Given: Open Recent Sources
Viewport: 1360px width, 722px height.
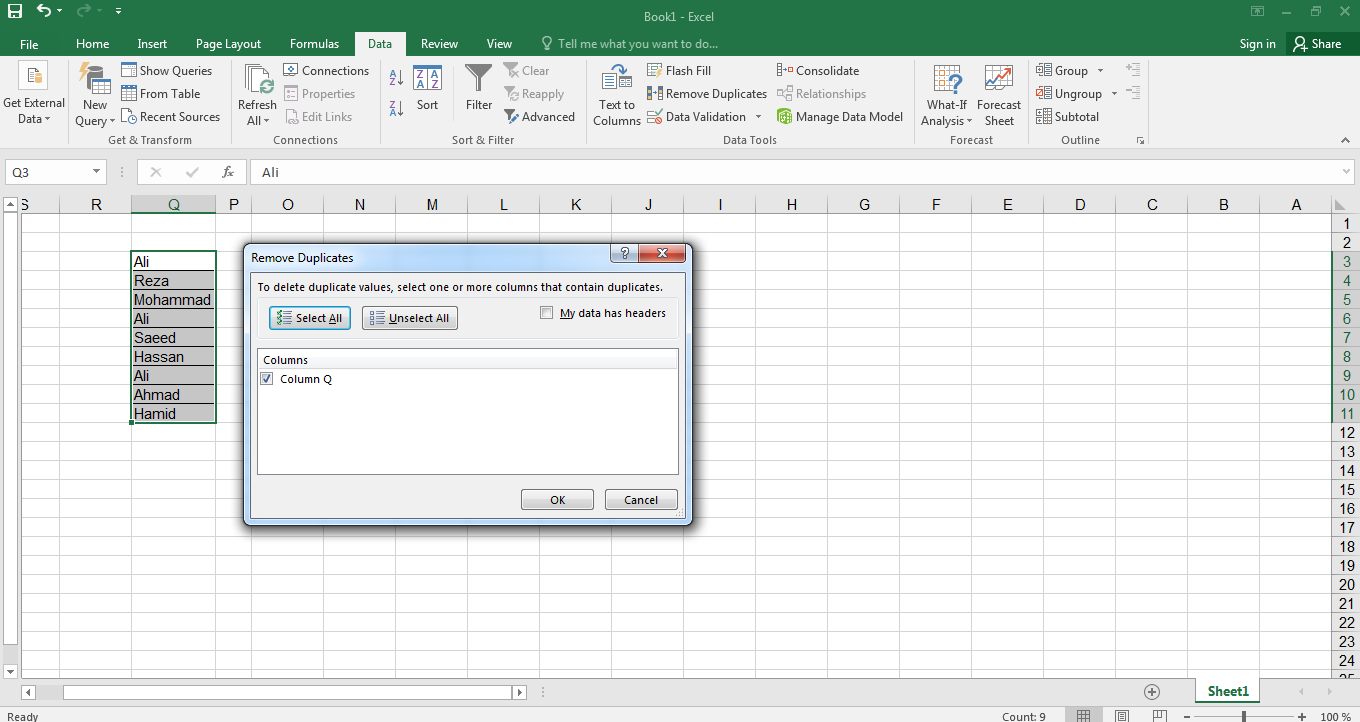Looking at the screenshot, I should 171,117.
